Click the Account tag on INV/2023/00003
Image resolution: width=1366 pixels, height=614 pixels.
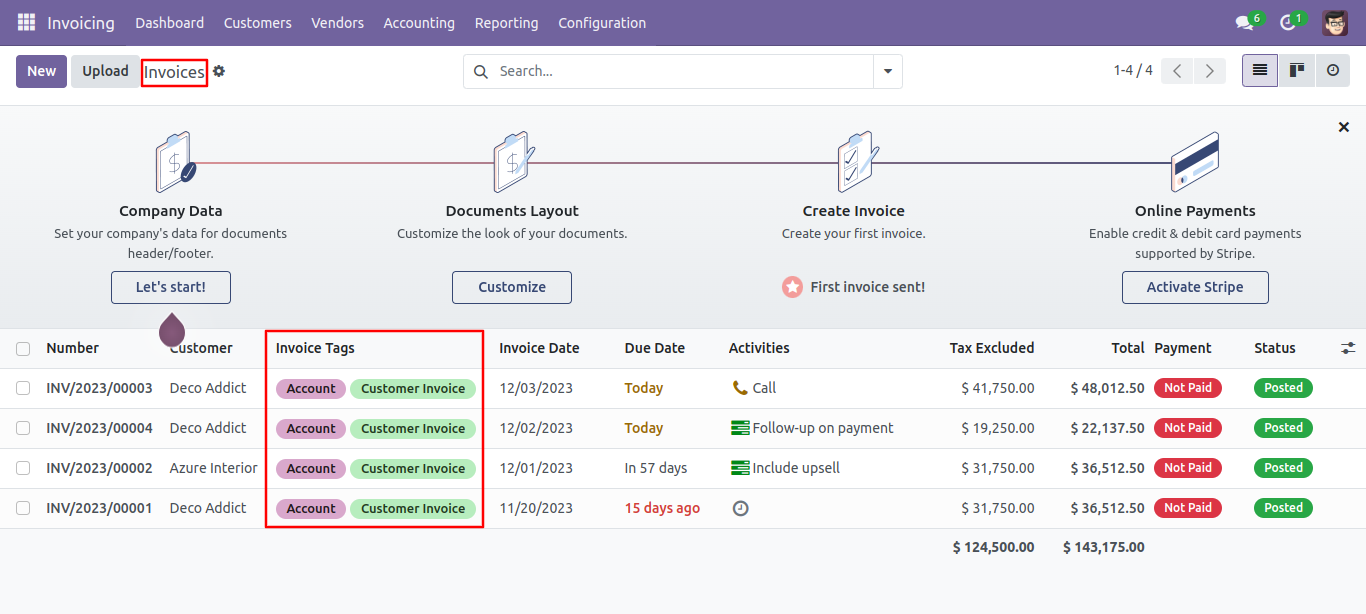(x=311, y=388)
